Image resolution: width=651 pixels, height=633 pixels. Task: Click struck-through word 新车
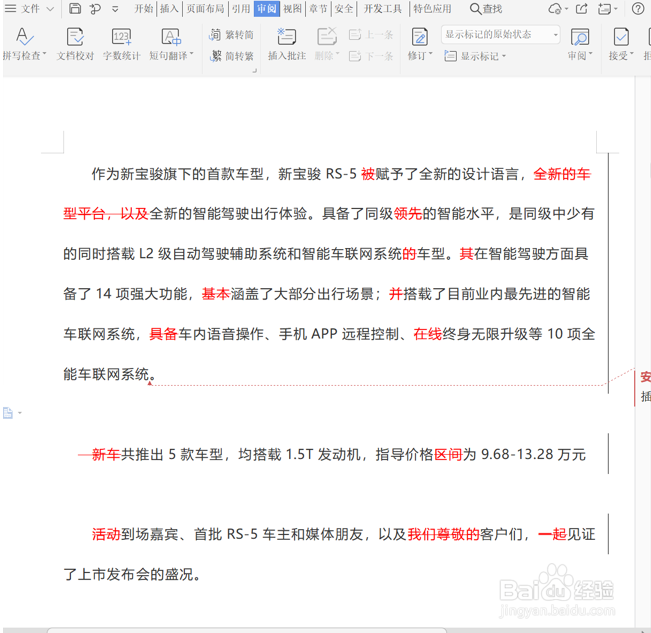pyautogui.click(x=106, y=455)
